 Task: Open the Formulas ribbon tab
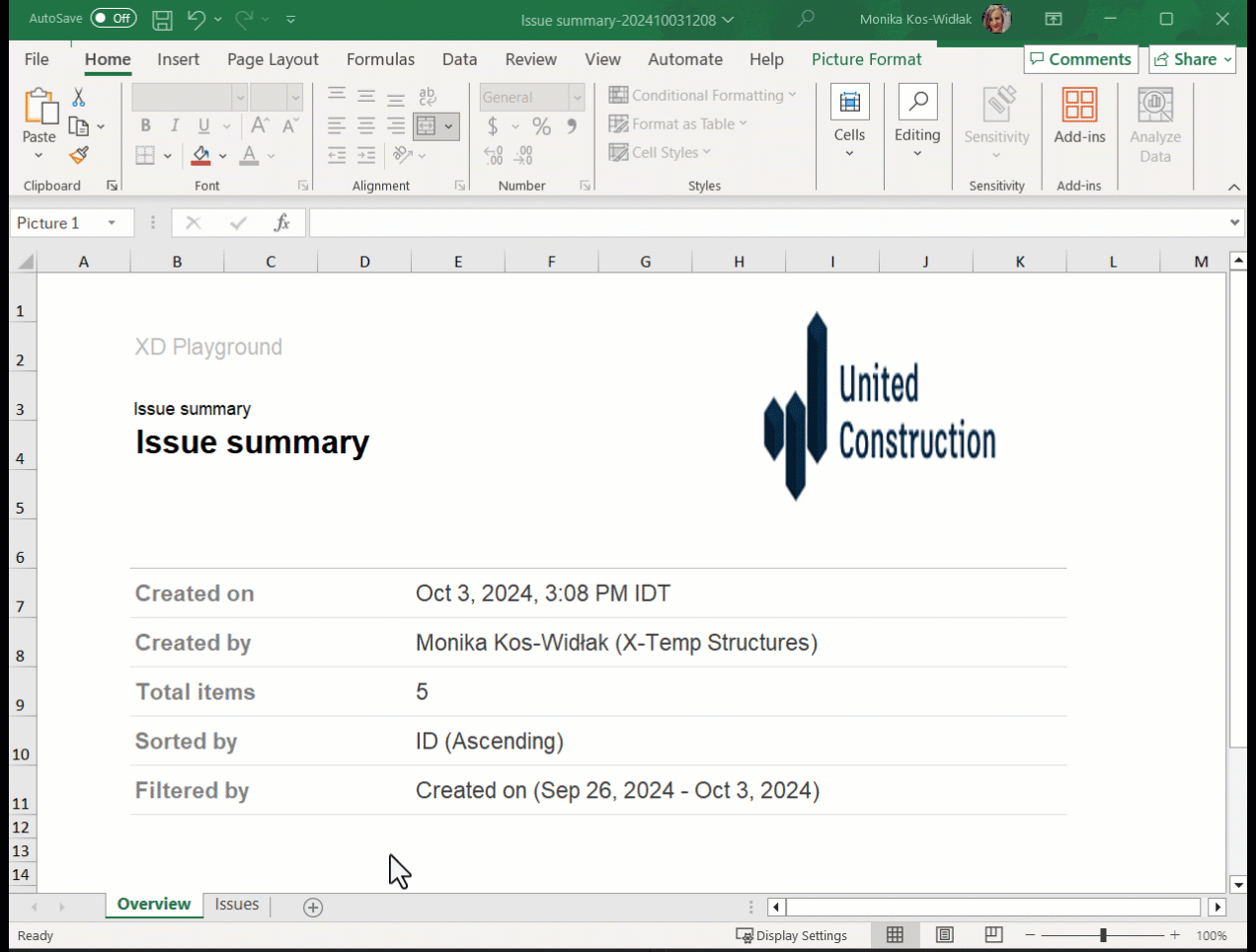click(x=380, y=59)
